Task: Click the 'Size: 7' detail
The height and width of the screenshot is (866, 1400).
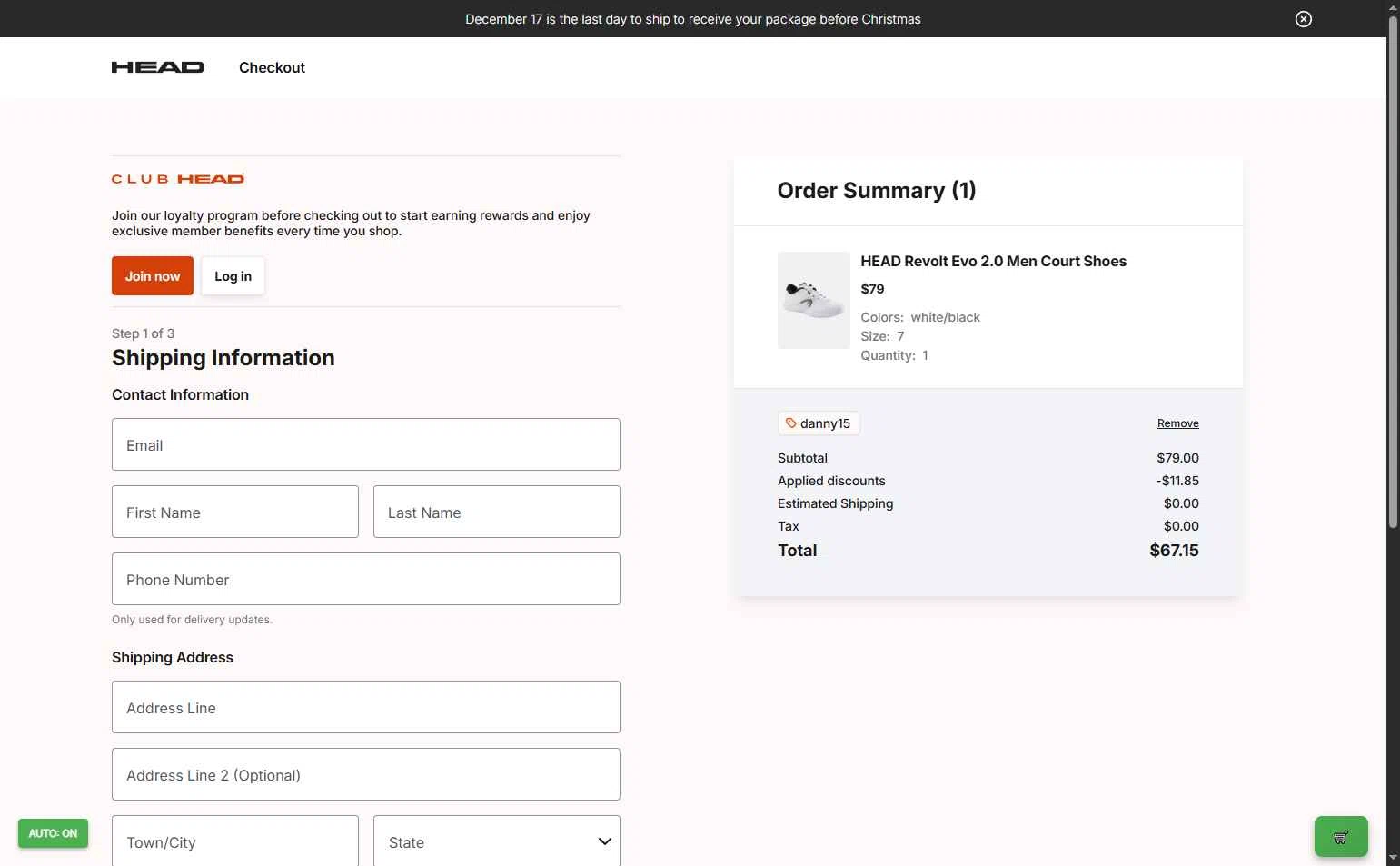Action: click(882, 336)
